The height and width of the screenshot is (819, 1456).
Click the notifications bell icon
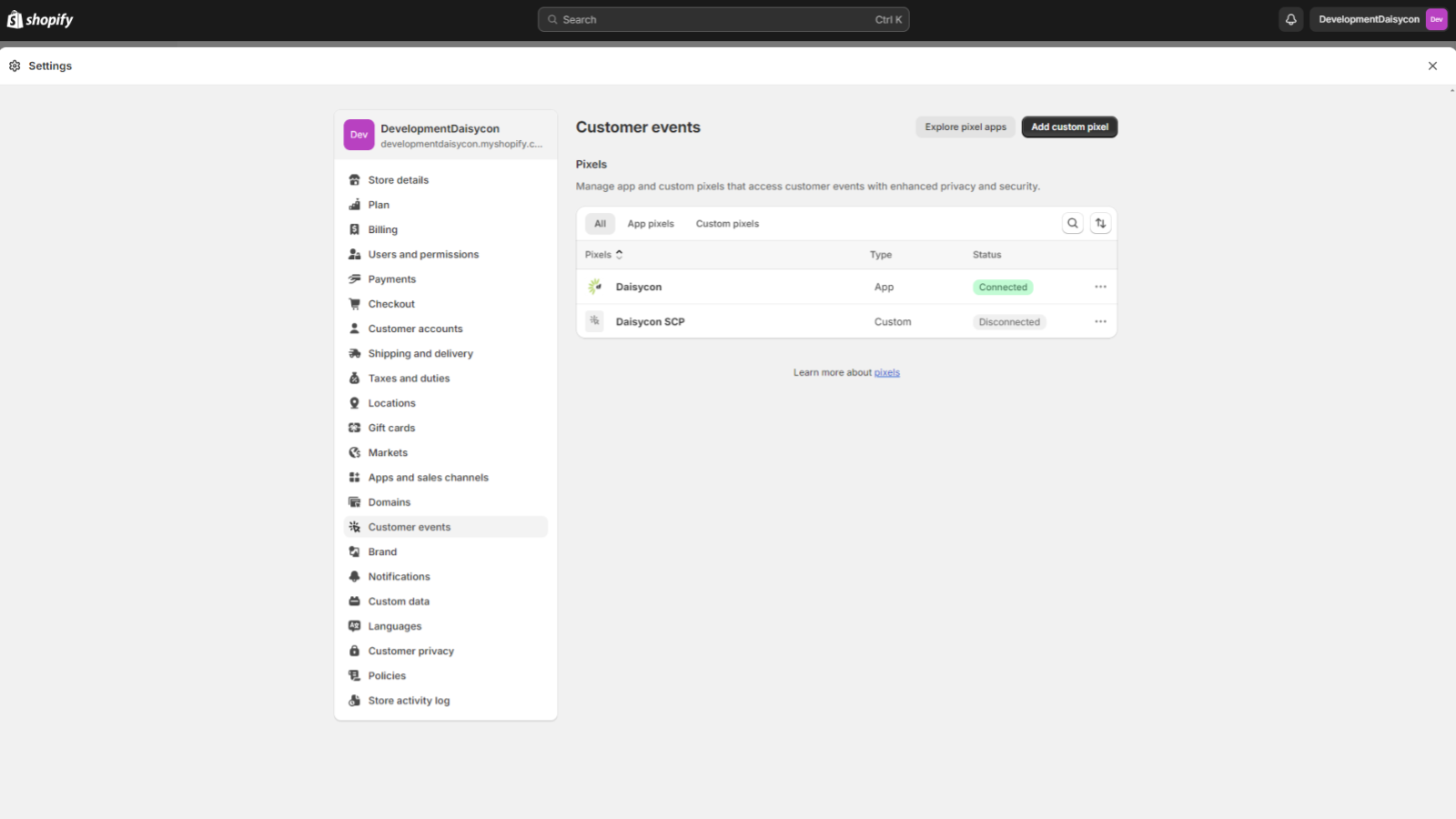(1290, 19)
